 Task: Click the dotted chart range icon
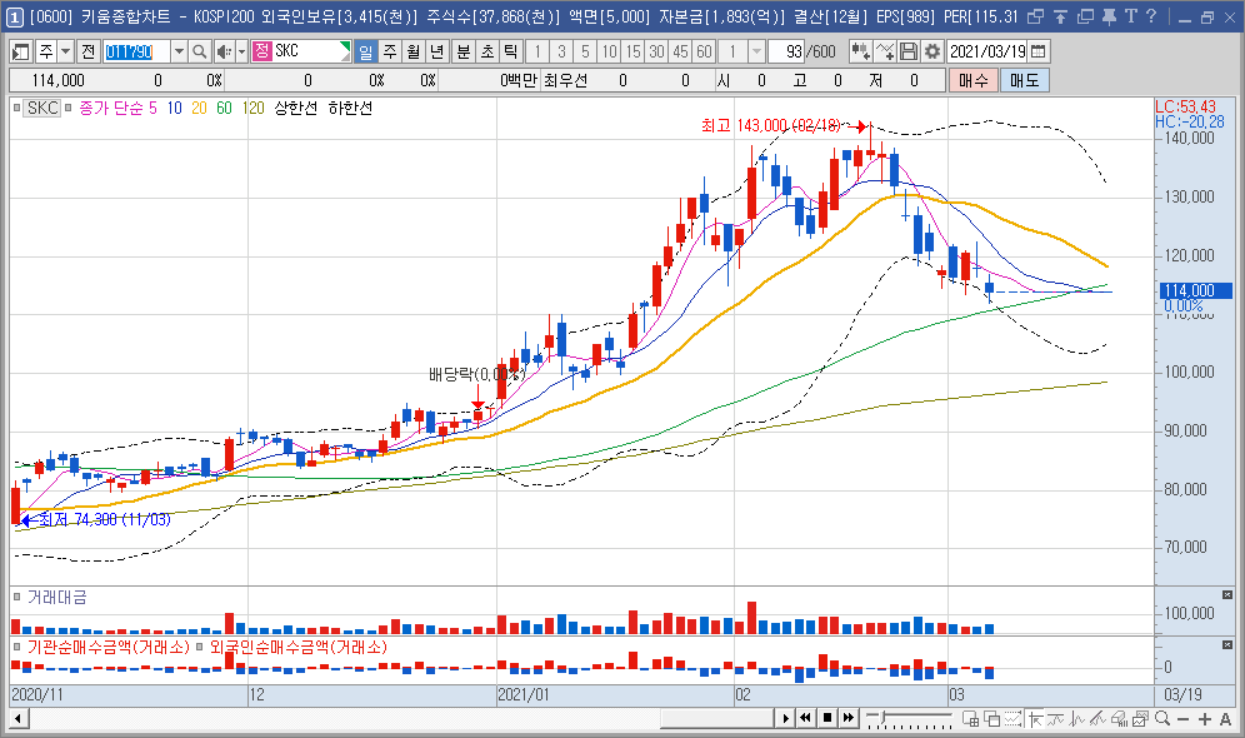coord(1013,718)
